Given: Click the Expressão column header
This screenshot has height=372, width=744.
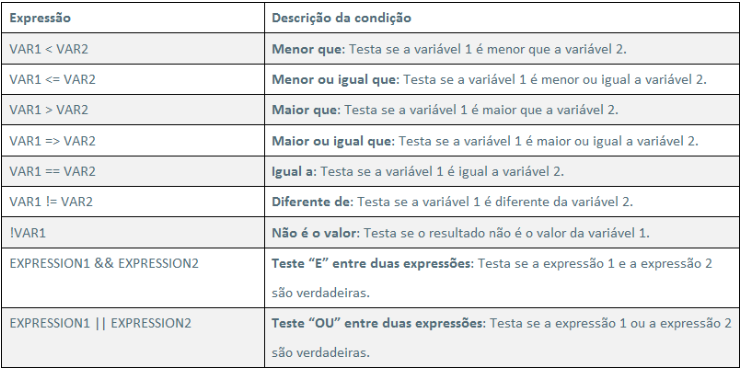Looking at the screenshot, I should (x=40, y=18).
